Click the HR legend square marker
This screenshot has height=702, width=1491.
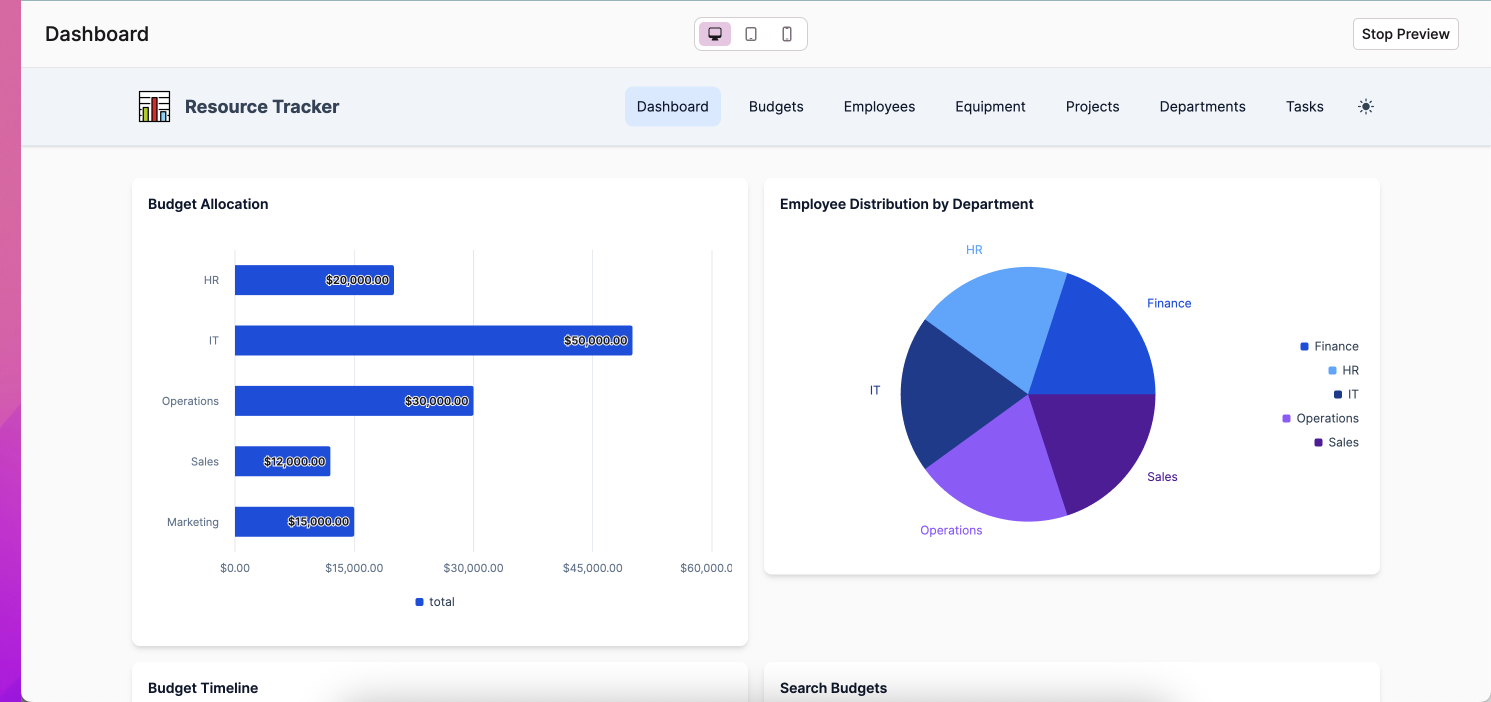[x=1332, y=370]
